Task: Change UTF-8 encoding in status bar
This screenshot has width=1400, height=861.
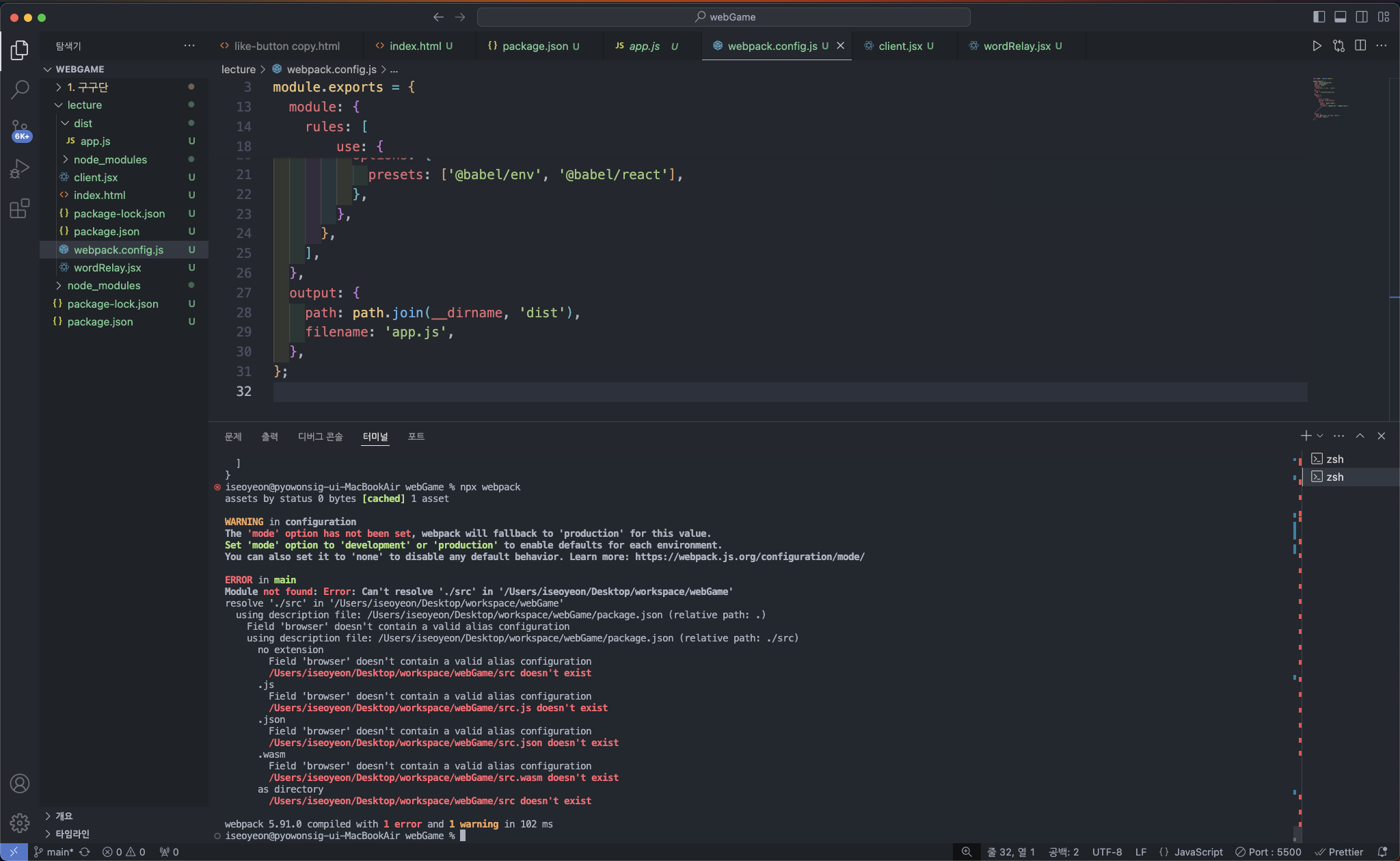Action: tap(1107, 852)
